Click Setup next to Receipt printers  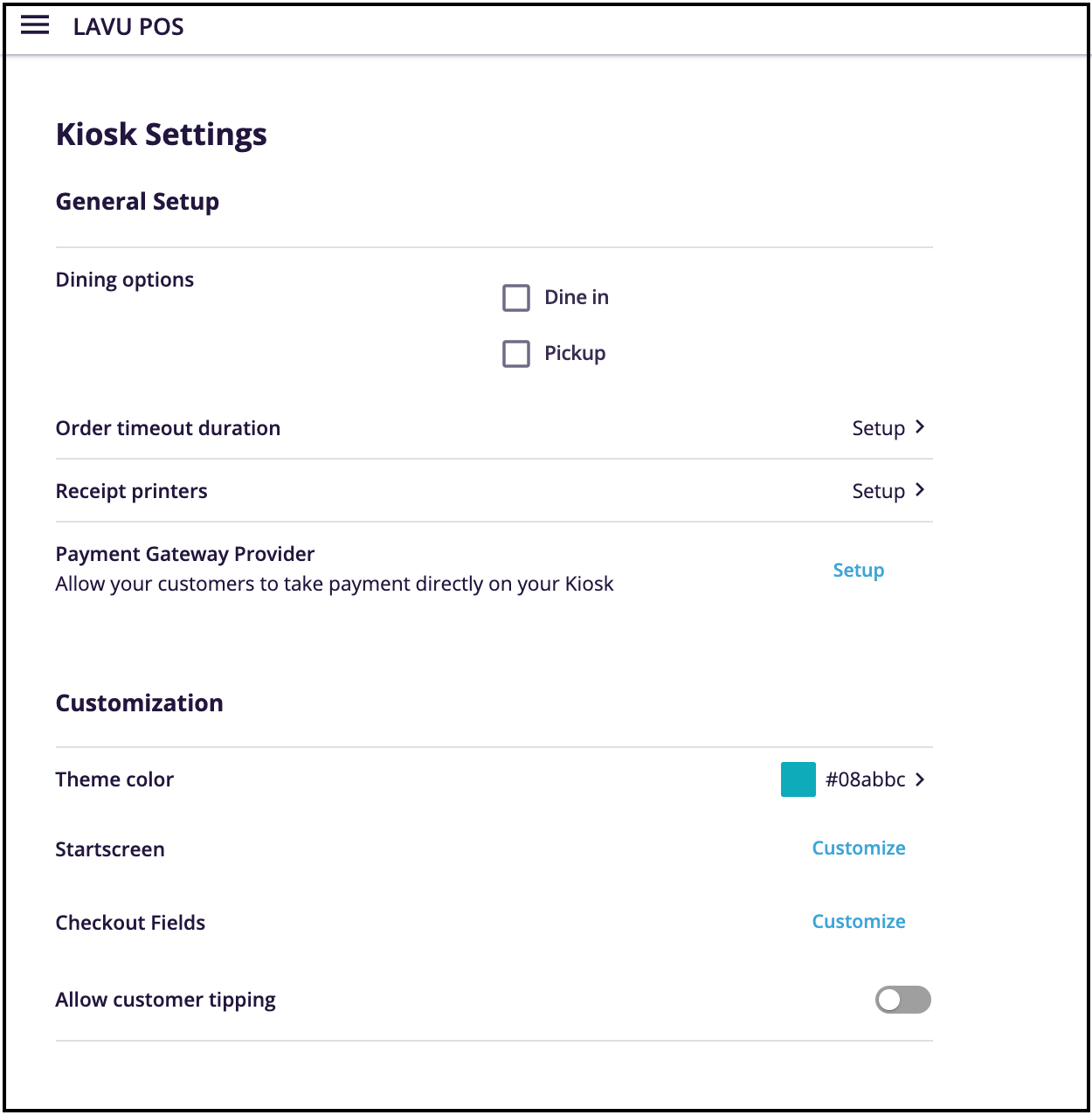point(879,490)
